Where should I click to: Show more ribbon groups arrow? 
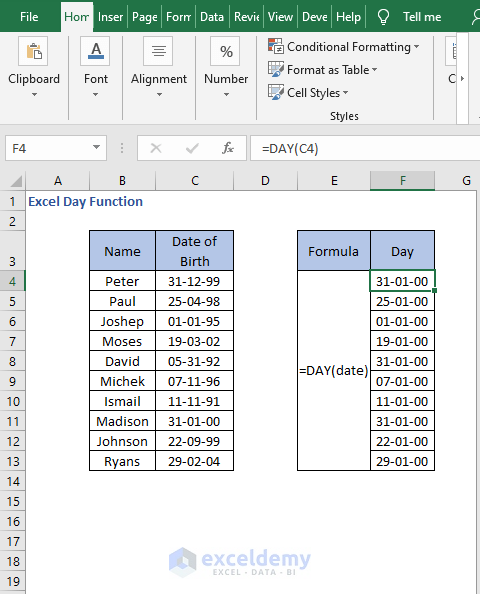coord(462,79)
